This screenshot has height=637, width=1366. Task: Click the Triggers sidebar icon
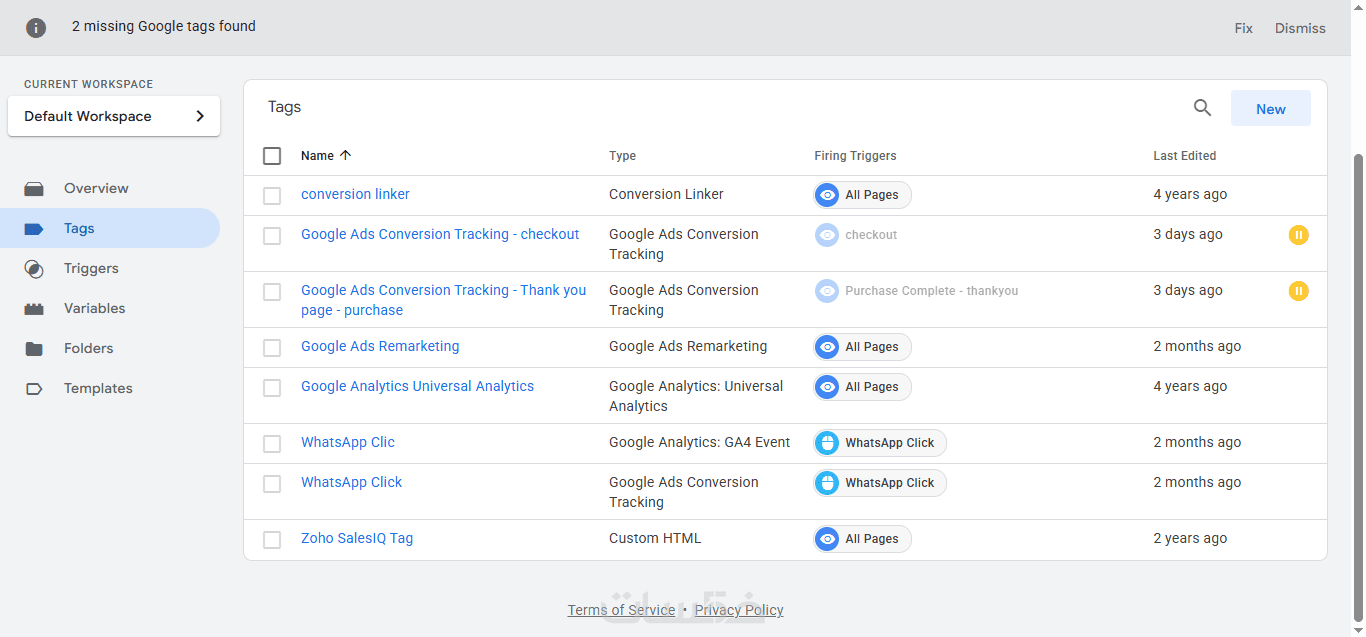pyautogui.click(x=34, y=268)
